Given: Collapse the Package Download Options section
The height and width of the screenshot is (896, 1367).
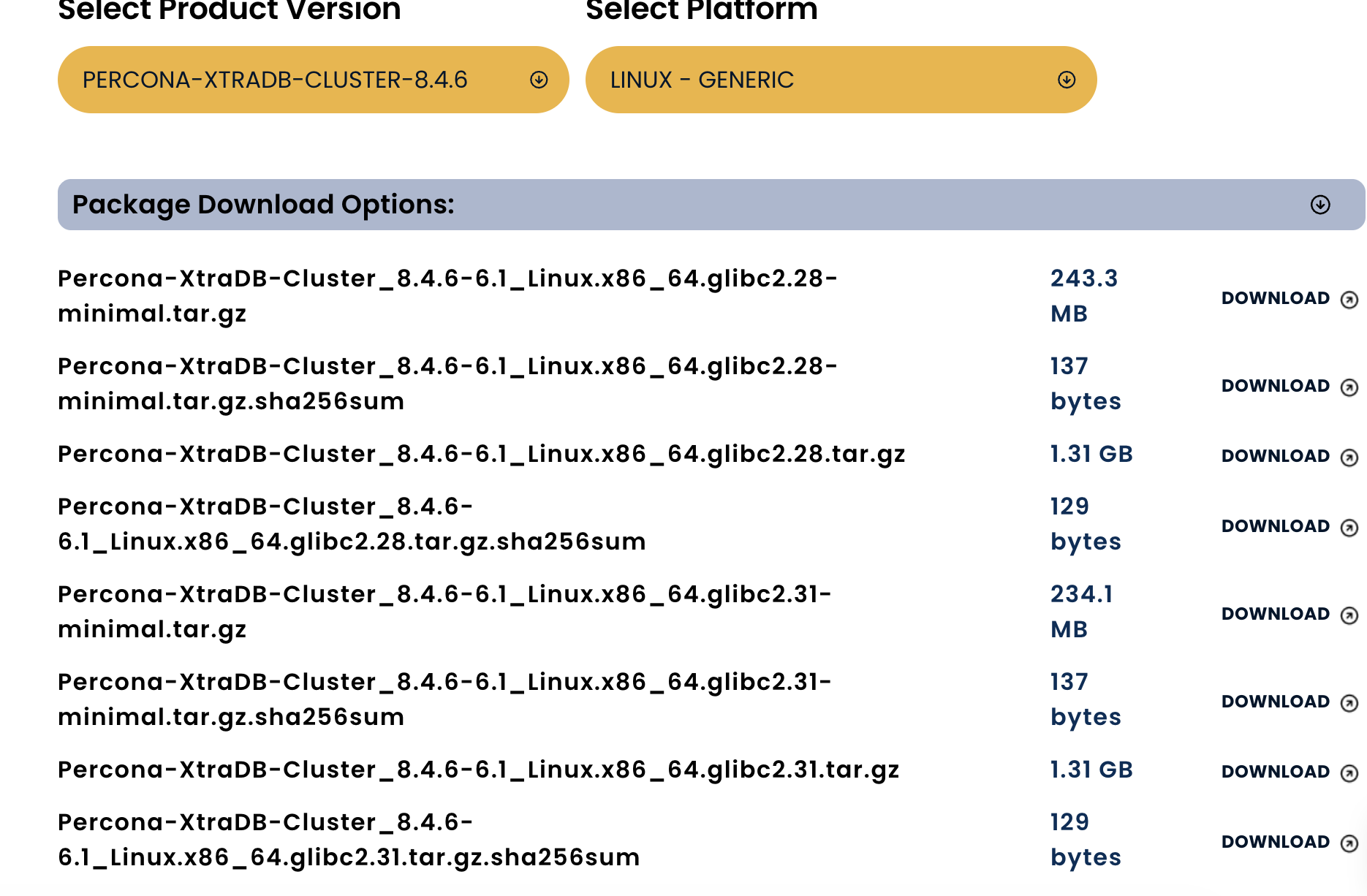Looking at the screenshot, I should 711,205.
